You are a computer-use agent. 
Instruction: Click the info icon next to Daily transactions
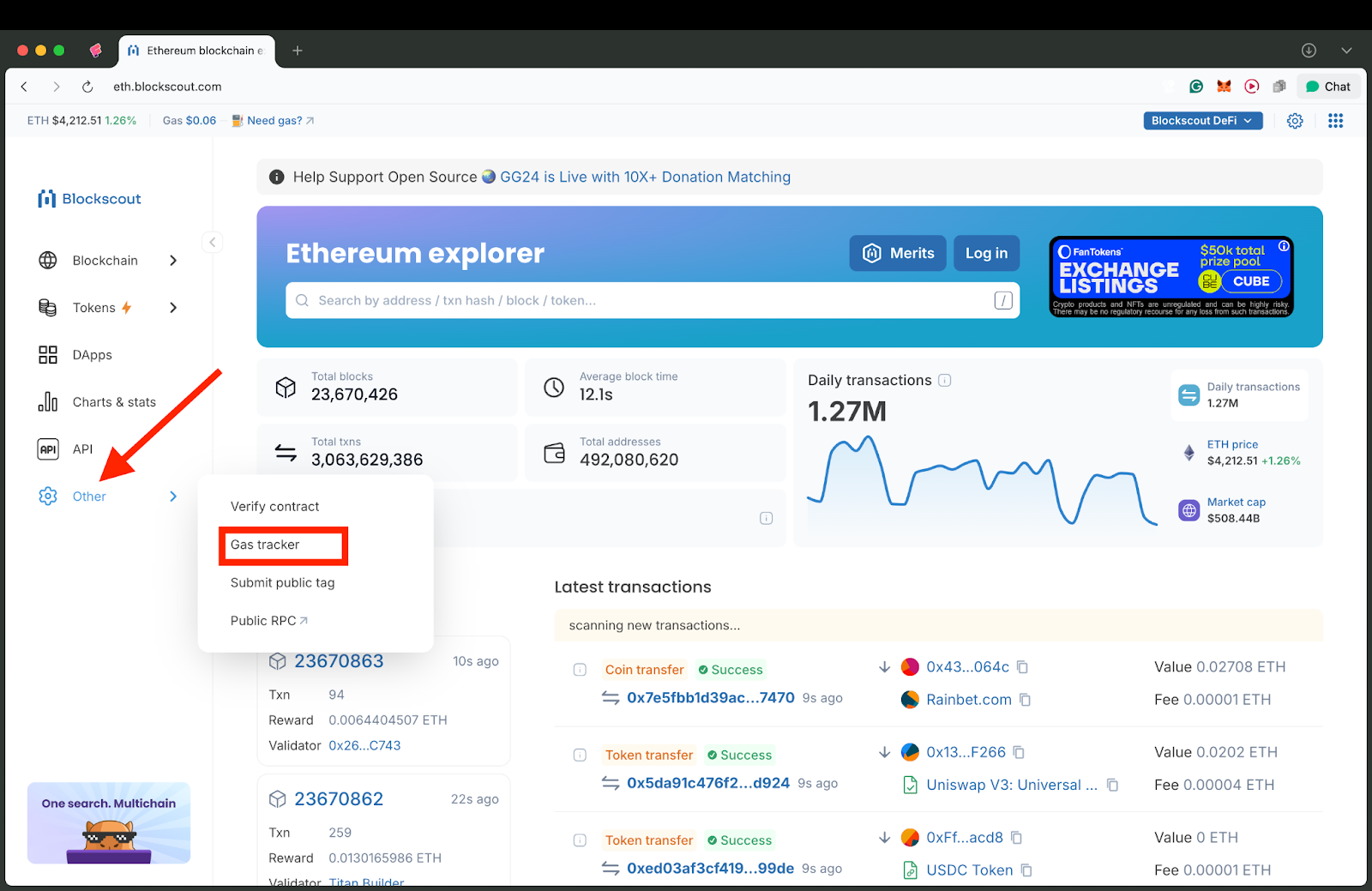point(945,380)
